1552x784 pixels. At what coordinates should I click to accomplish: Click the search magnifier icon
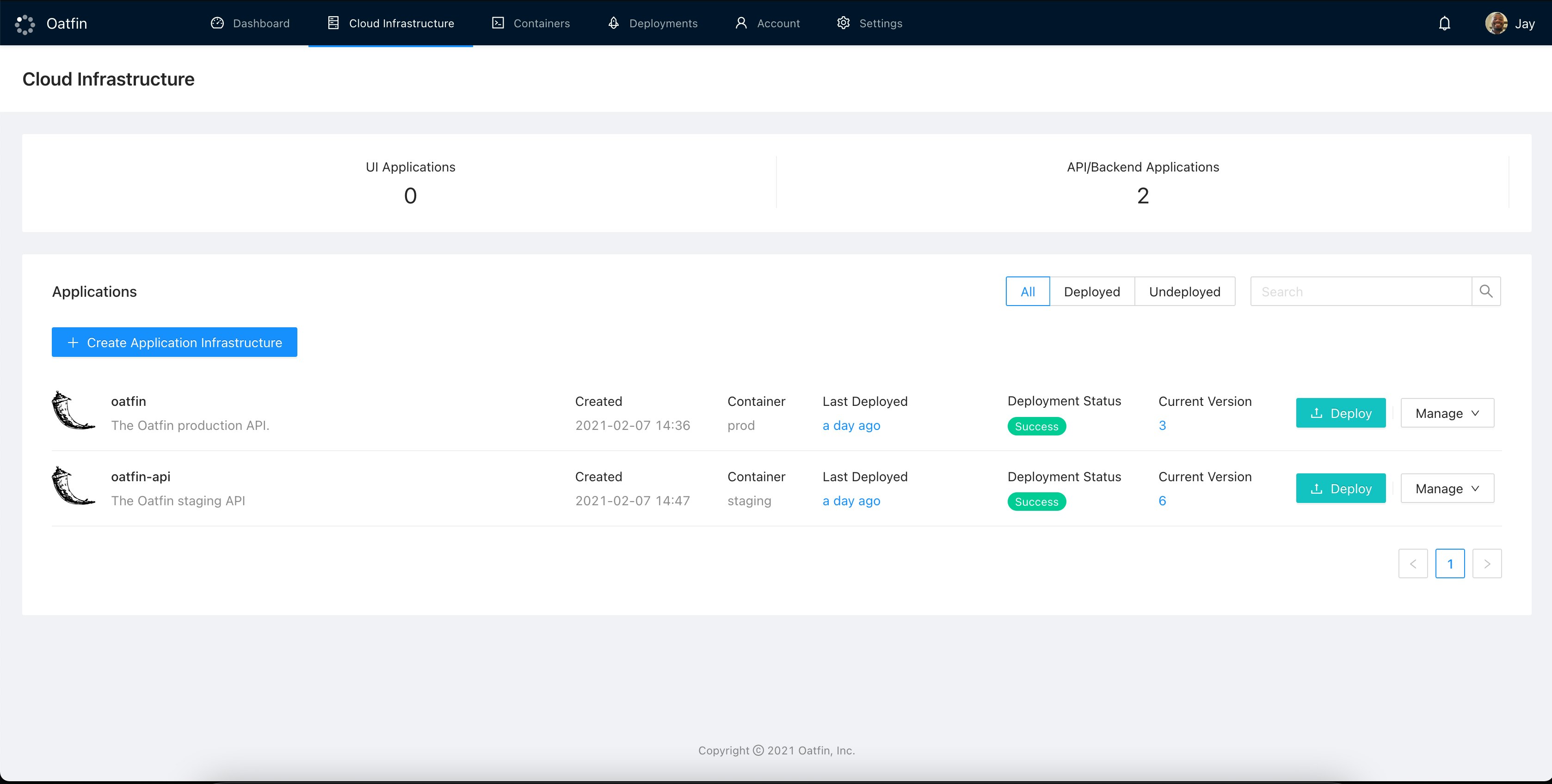coord(1486,291)
